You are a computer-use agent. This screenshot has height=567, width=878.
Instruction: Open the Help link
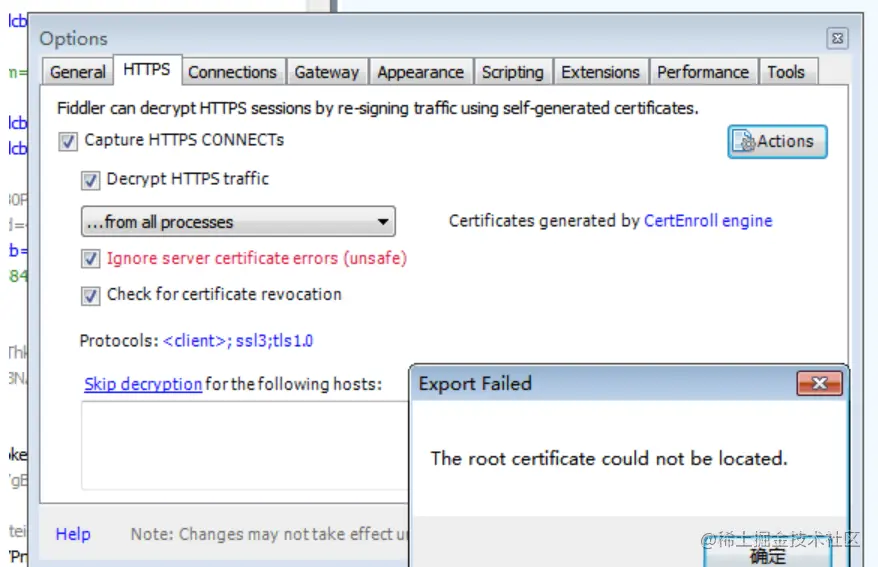[73, 534]
